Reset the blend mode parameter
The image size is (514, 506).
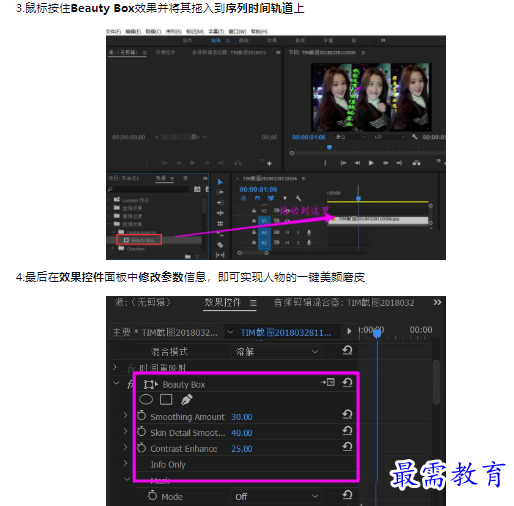point(347,350)
